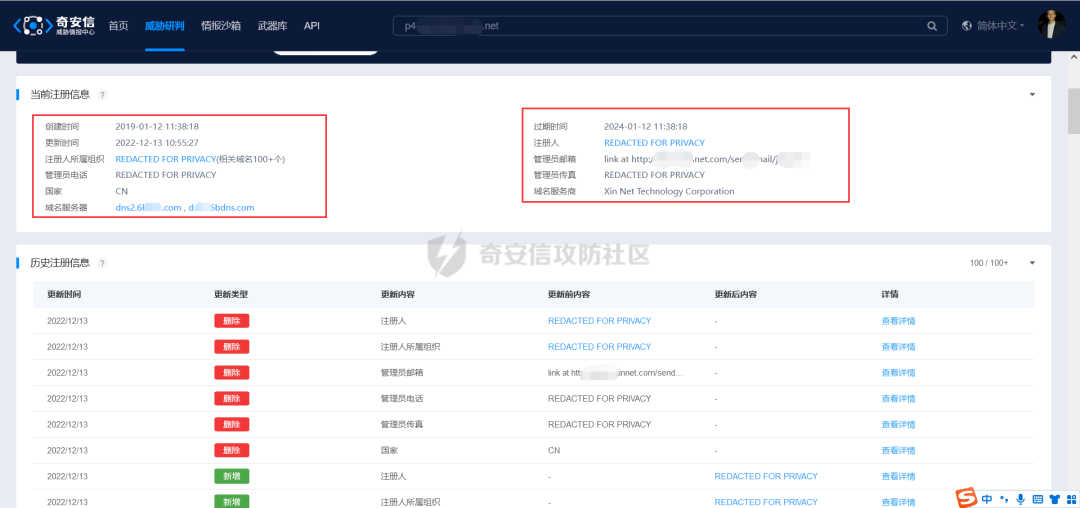
Task: Click the 更新类型 column header
Action: click(231, 294)
